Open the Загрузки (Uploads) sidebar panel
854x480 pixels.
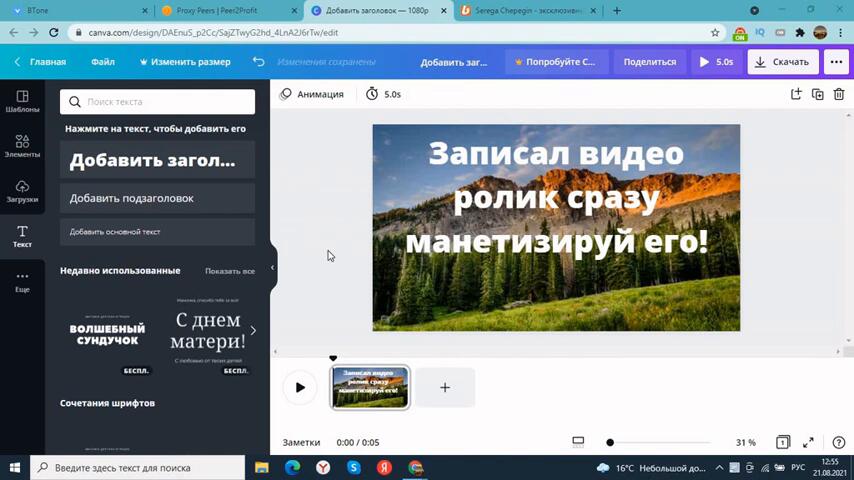pyautogui.click(x=22, y=191)
